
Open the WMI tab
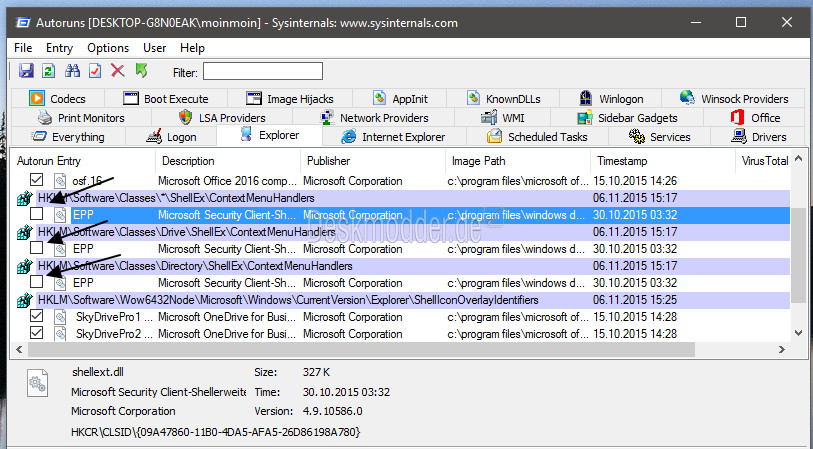pyautogui.click(x=502, y=118)
